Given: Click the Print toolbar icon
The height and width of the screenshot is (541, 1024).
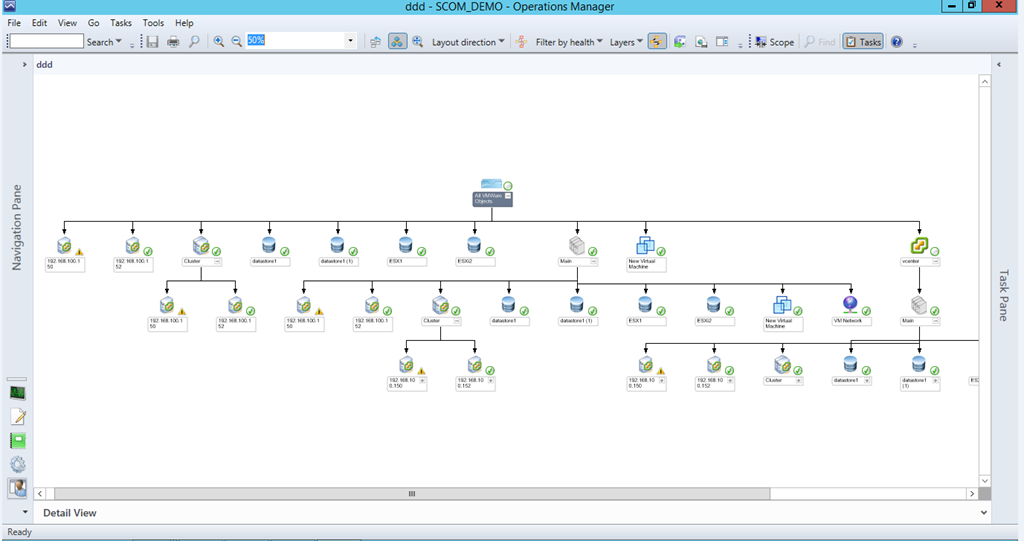Looking at the screenshot, I should click(173, 42).
